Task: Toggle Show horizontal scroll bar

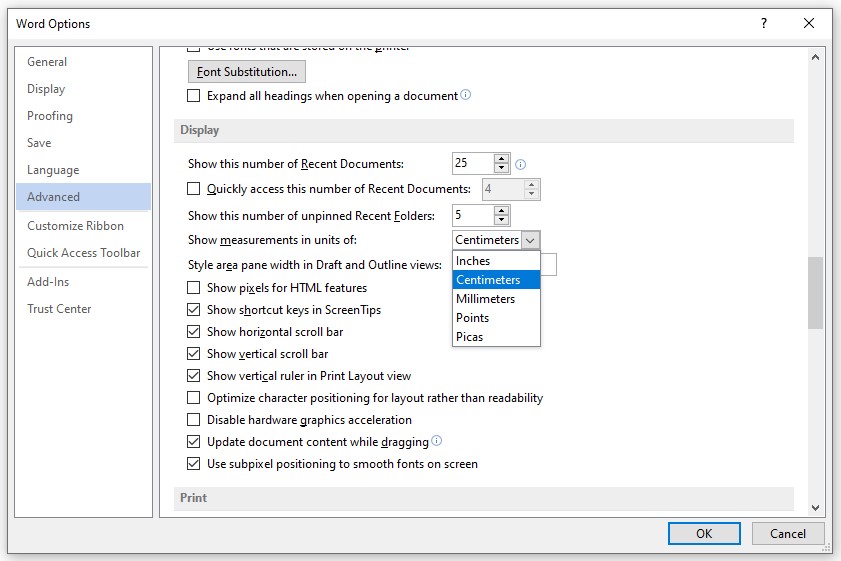Action: click(x=193, y=332)
